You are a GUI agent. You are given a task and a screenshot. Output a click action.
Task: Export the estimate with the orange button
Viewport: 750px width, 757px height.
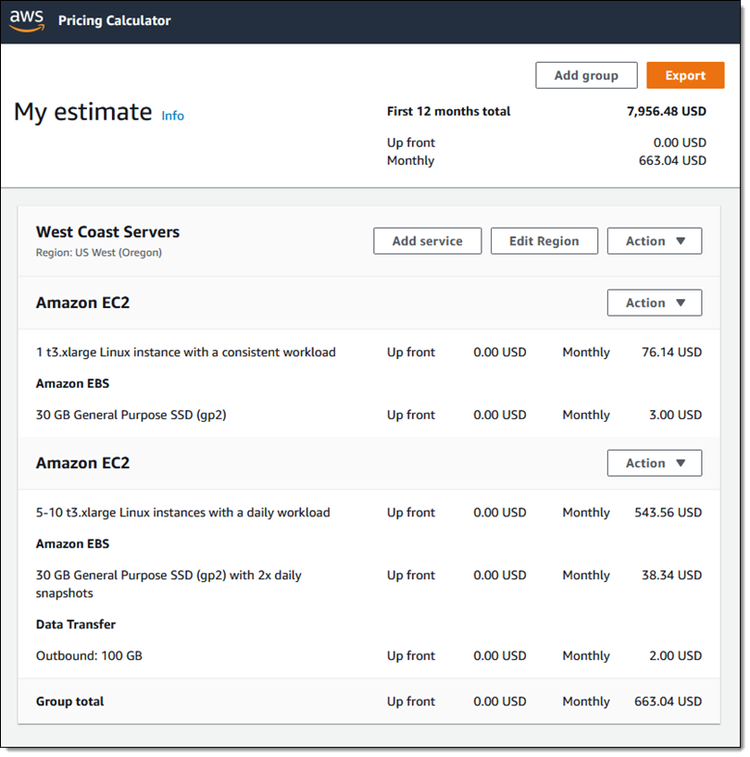tap(685, 75)
